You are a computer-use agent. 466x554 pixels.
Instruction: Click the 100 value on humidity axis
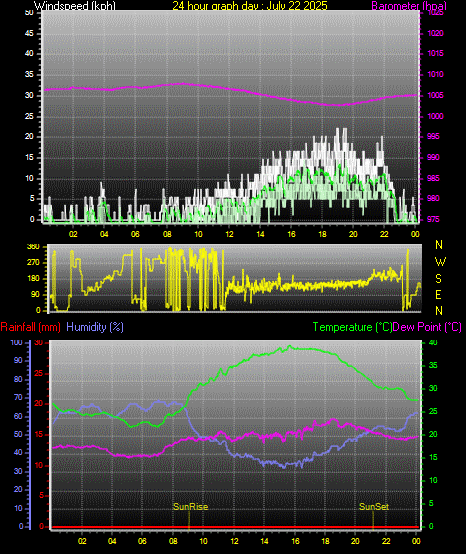point(17,342)
